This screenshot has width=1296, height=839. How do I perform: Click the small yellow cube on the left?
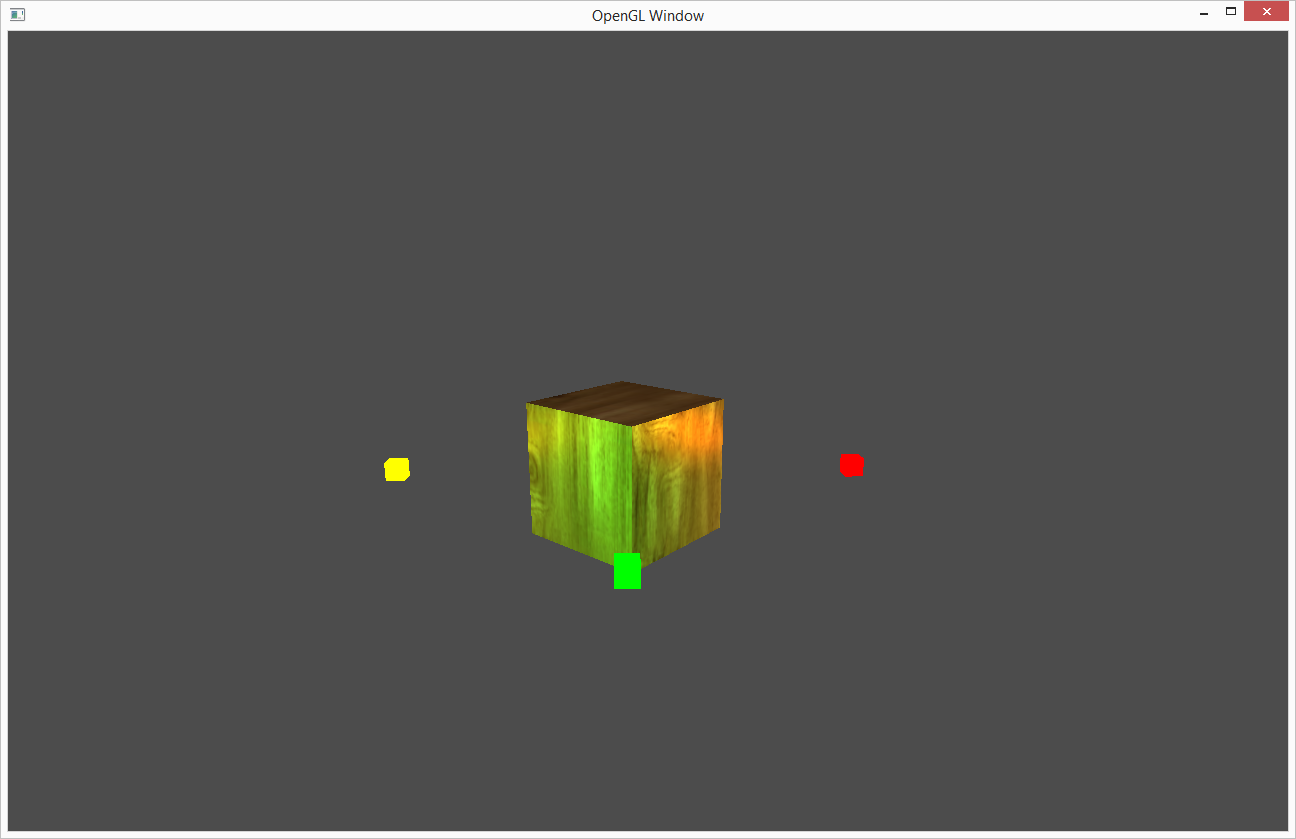[397, 469]
